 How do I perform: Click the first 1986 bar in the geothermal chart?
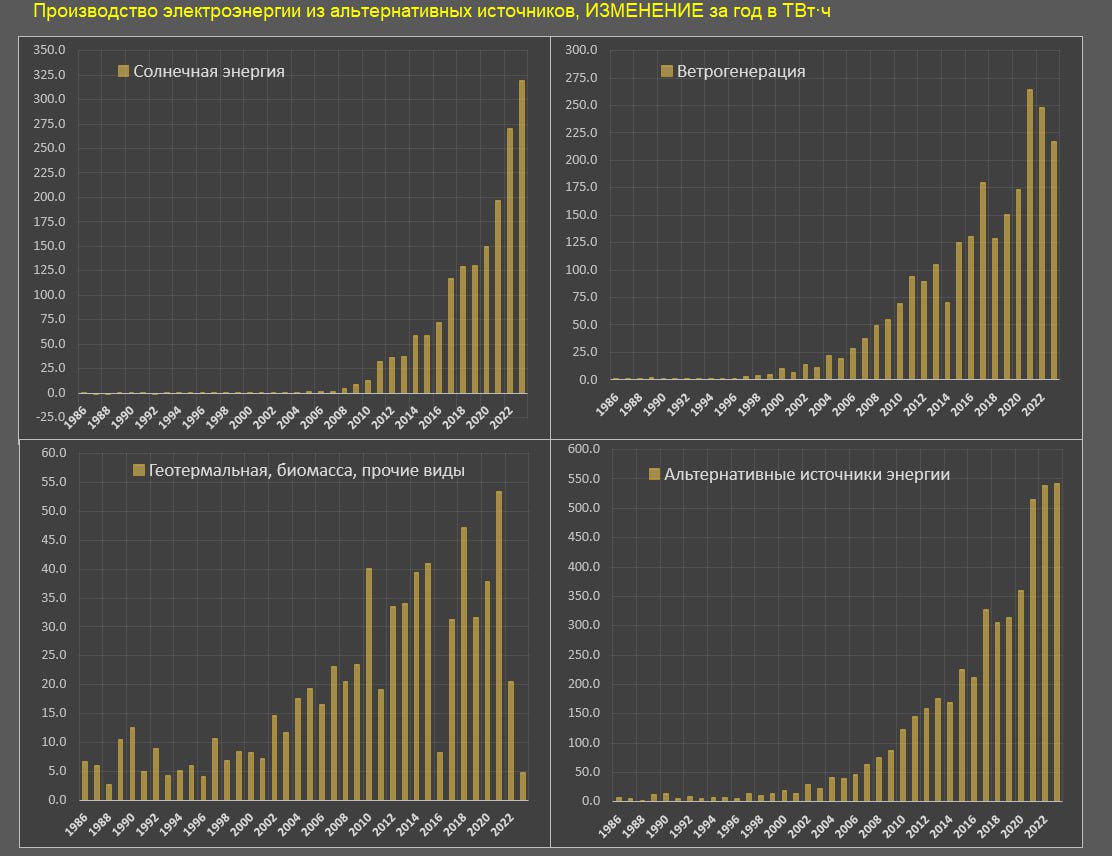click(x=86, y=780)
